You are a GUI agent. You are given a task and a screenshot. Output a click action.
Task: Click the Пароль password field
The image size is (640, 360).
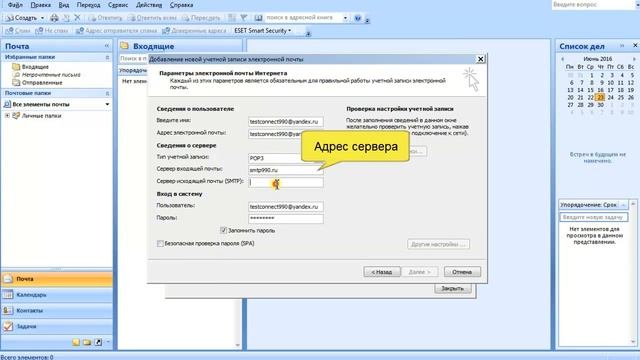pos(285,218)
